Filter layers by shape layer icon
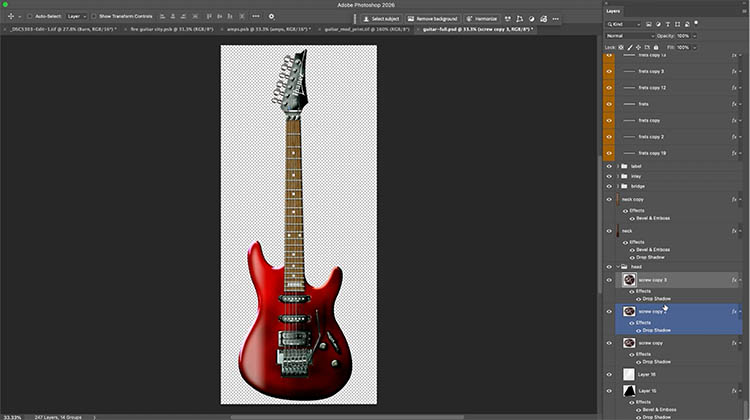The height and width of the screenshot is (420, 750). 677,24
